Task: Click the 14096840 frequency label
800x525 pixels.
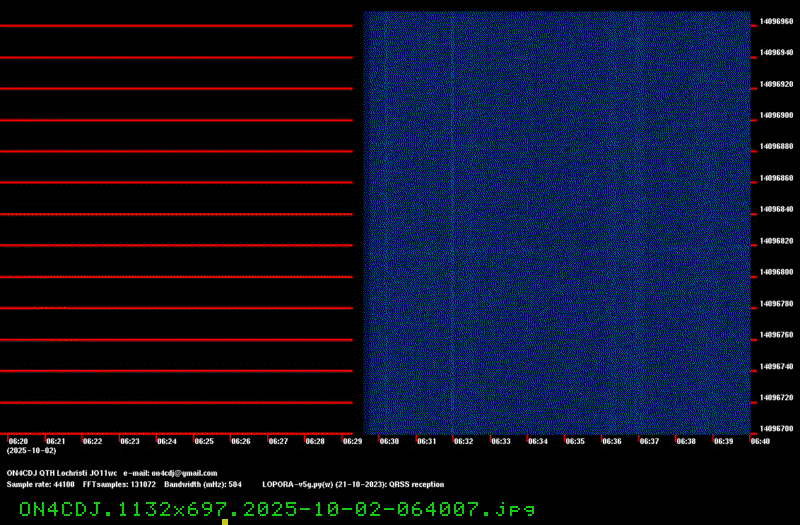Action: click(777, 209)
